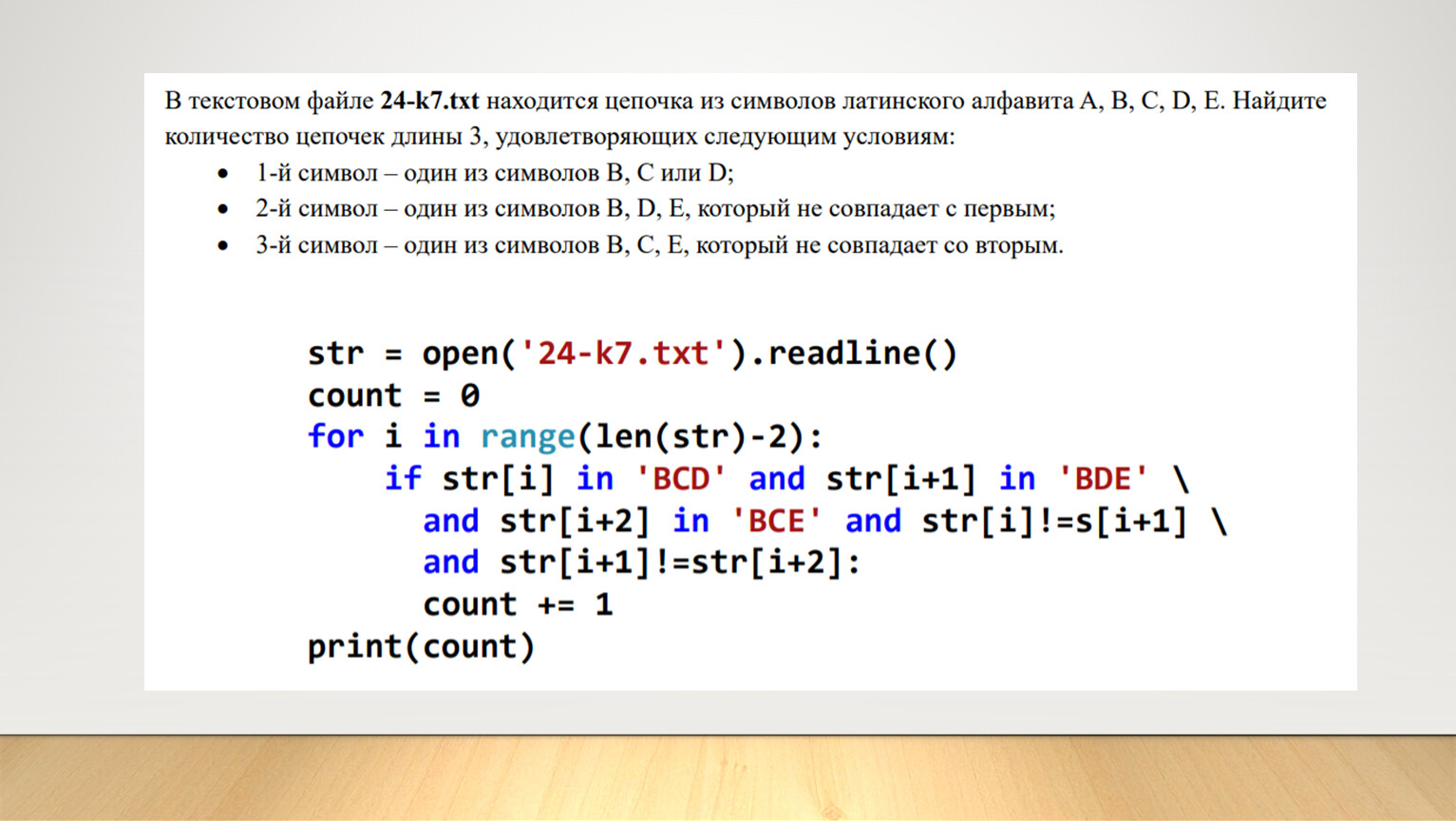1456x821 pixels.
Task: Click the first bullet about the 1st symbol
Action: [x=494, y=173]
